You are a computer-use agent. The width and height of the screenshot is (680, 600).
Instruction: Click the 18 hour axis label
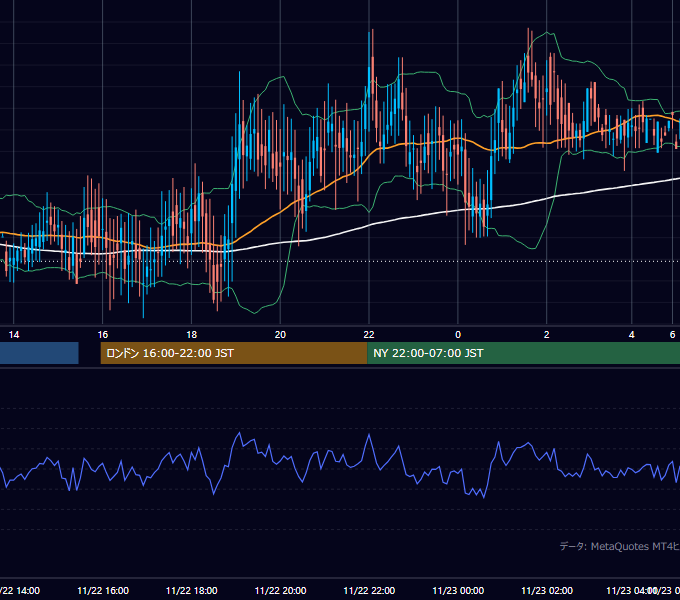pos(192,335)
